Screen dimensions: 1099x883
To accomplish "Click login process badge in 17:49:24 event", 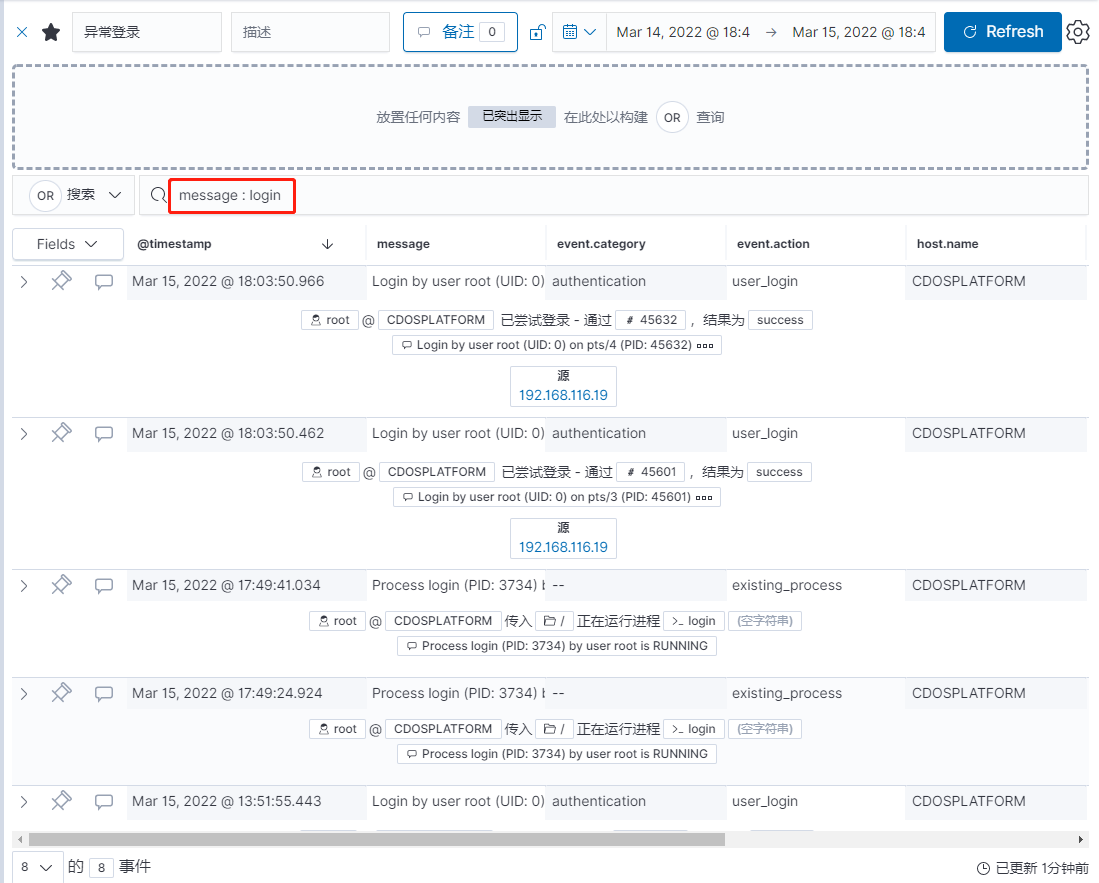I will 694,729.
